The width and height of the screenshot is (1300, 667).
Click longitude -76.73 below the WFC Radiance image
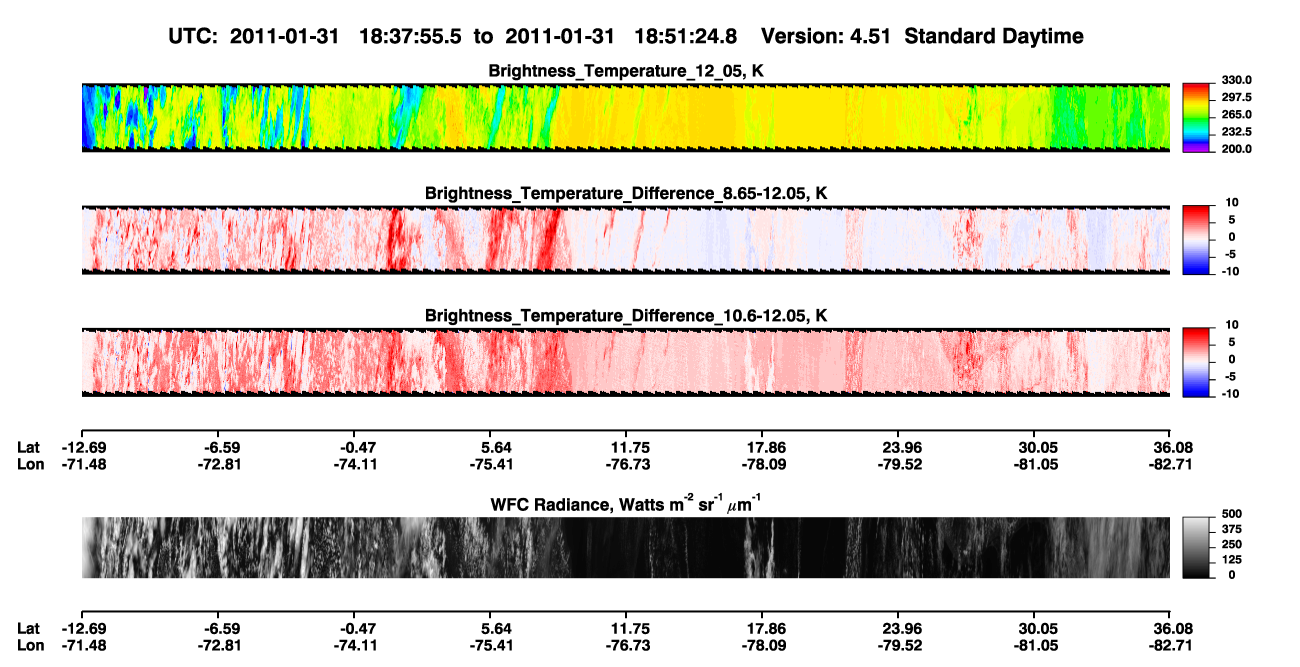(626, 645)
